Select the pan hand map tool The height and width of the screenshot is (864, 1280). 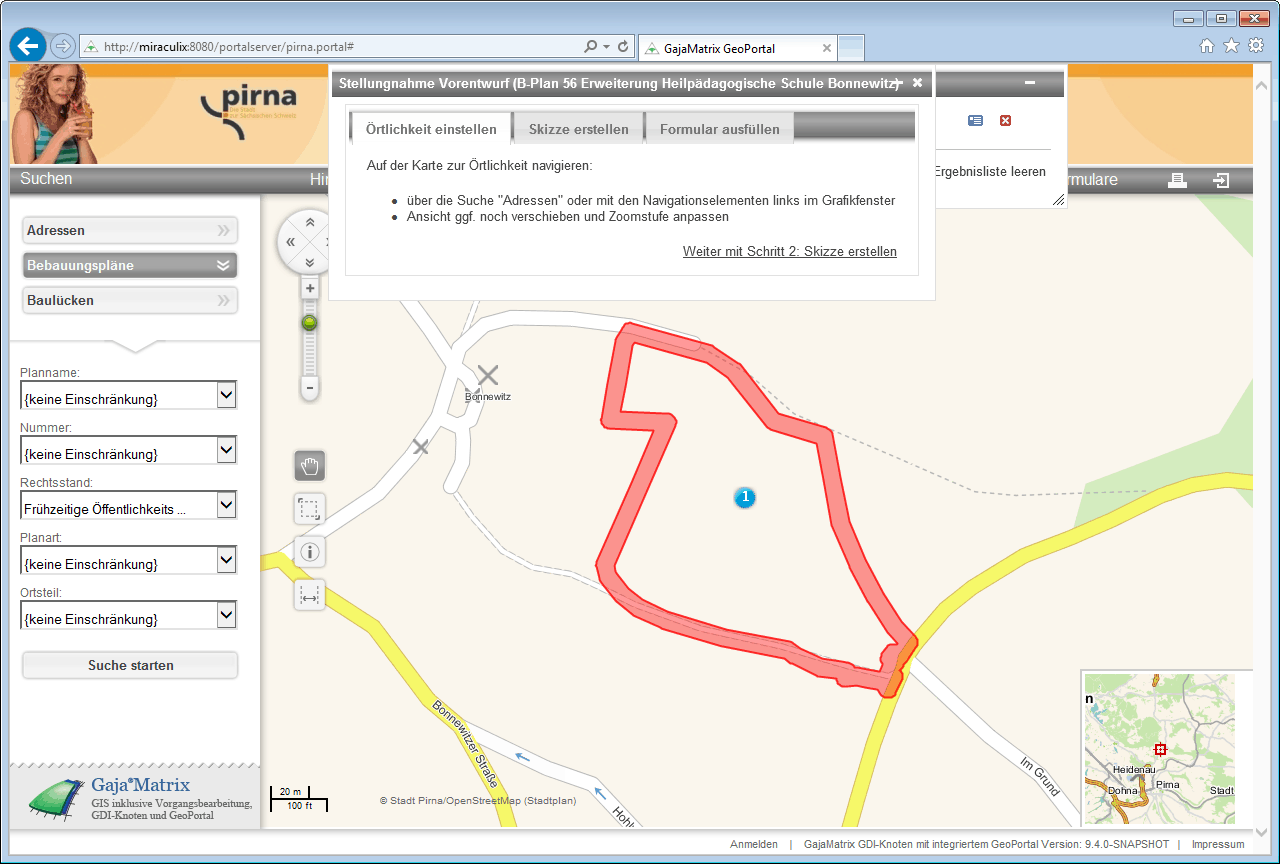pyautogui.click(x=310, y=466)
